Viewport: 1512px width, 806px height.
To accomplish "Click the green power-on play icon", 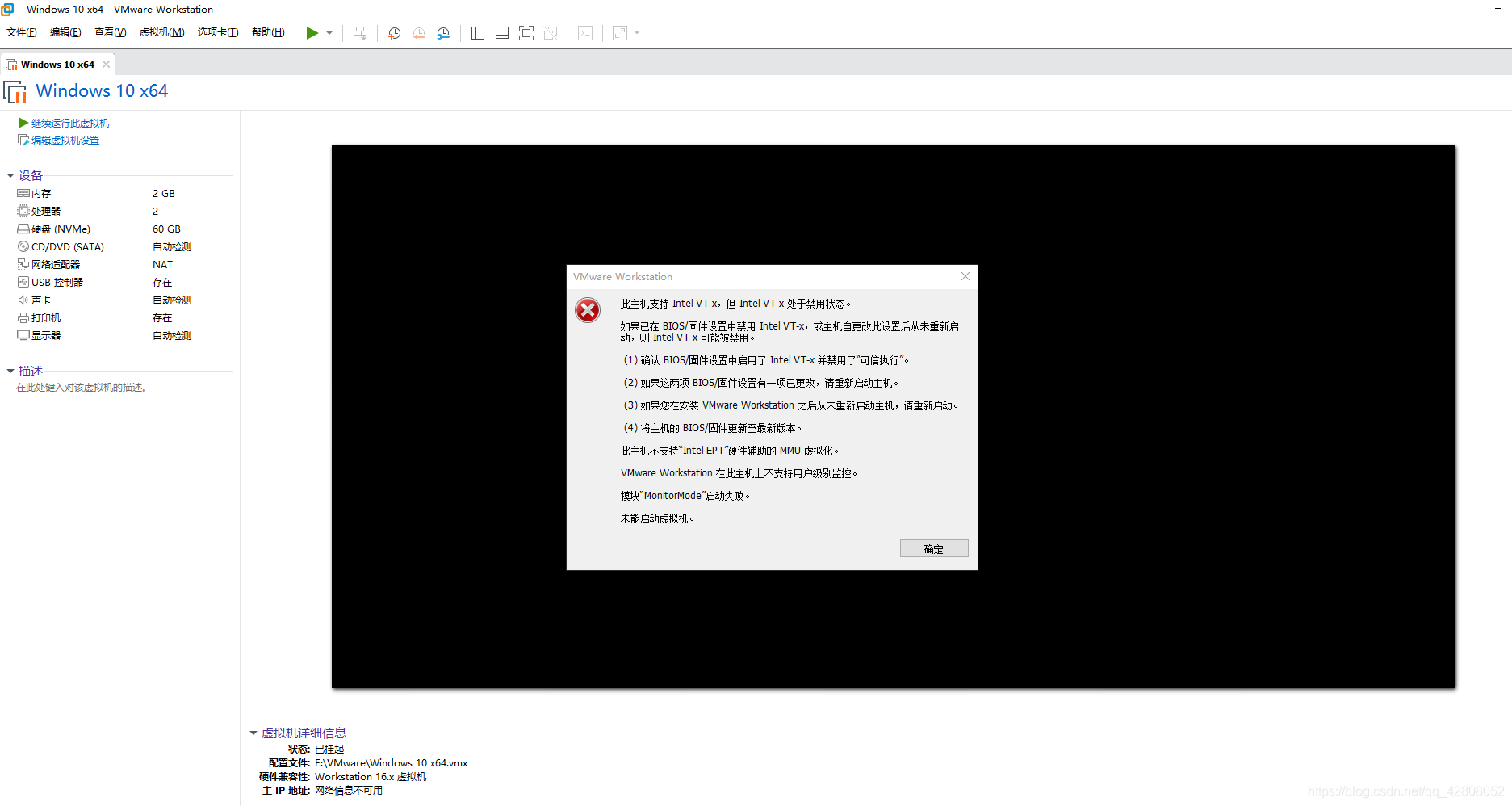I will pyautogui.click(x=312, y=33).
